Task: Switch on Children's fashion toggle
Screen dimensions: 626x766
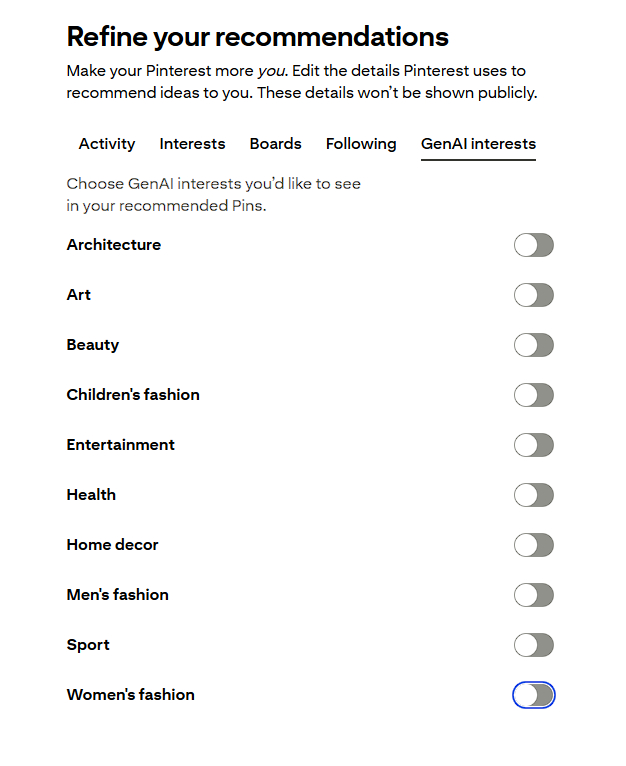Action: pyautogui.click(x=533, y=395)
